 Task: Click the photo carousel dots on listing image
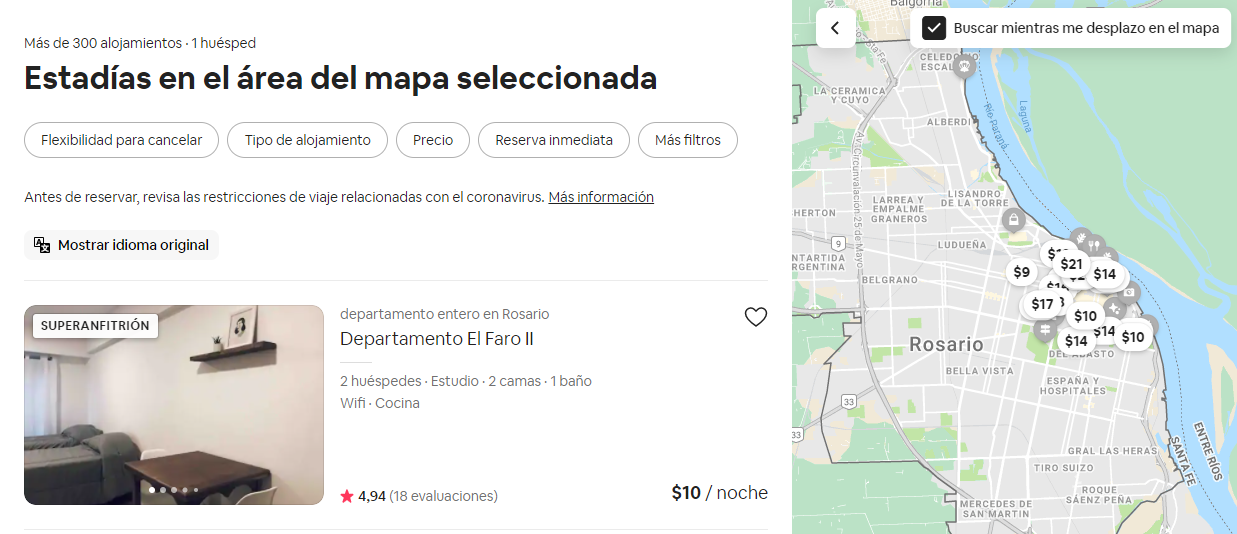(174, 490)
